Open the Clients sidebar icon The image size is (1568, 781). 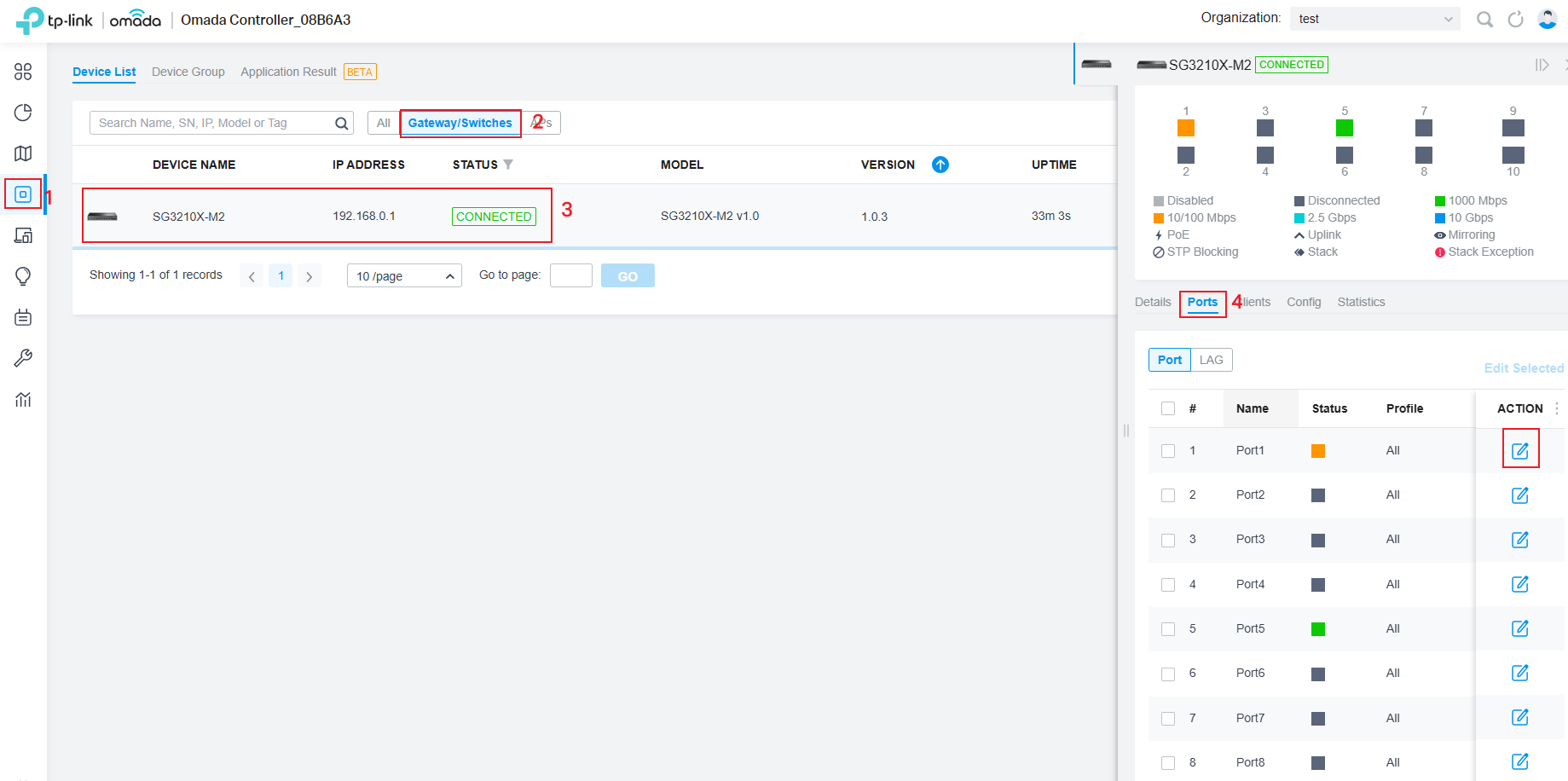(23, 235)
